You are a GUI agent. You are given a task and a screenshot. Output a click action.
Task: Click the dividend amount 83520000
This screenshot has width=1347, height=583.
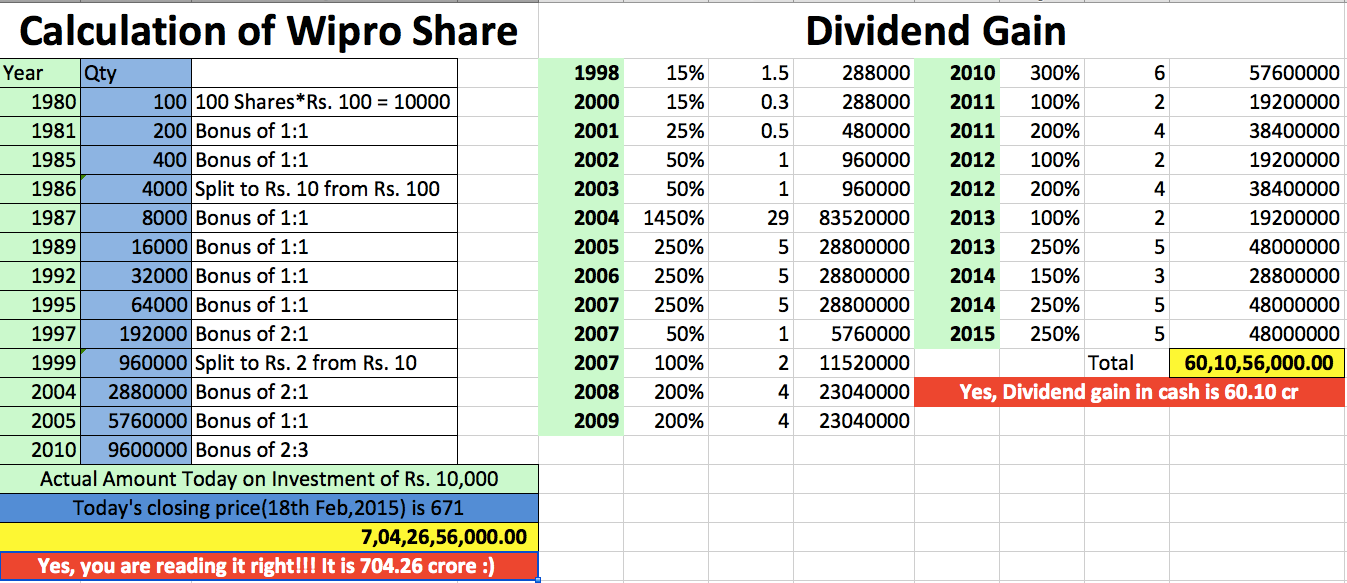pos(854,218)
